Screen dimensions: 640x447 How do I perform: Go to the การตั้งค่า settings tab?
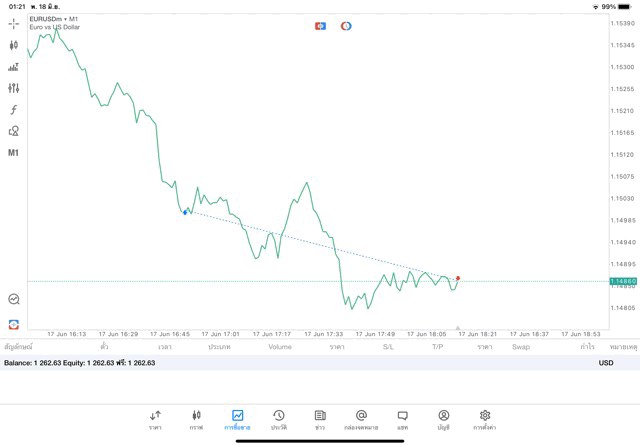(x=485, y=419)
